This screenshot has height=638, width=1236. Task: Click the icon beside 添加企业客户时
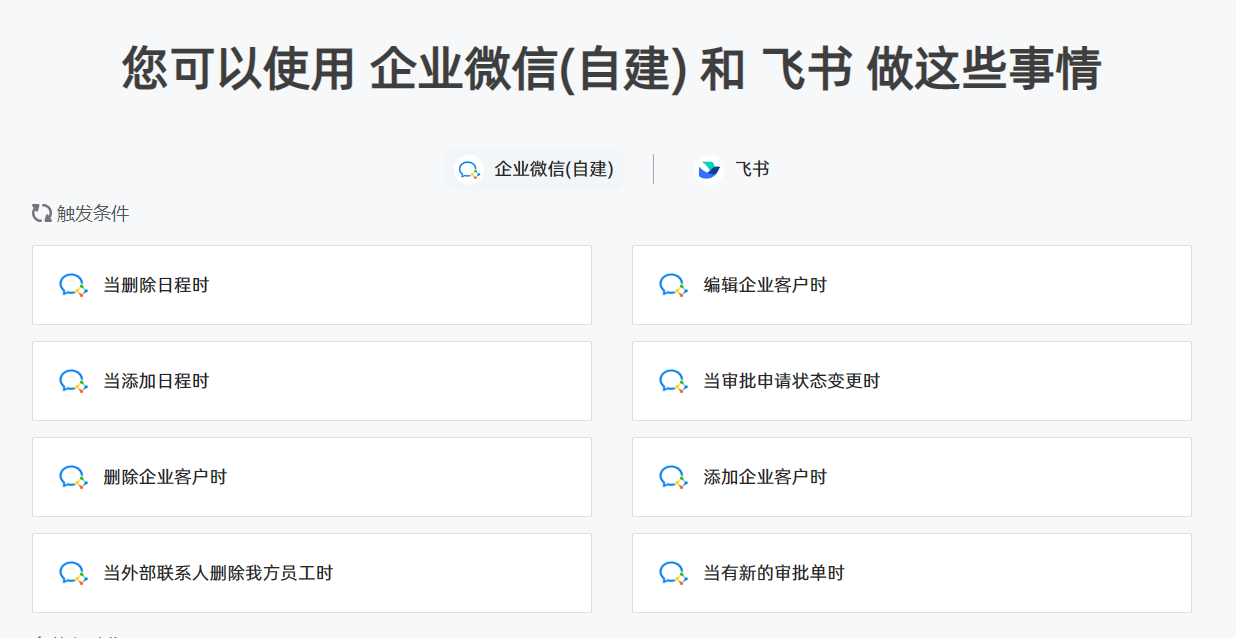point(674,478)
